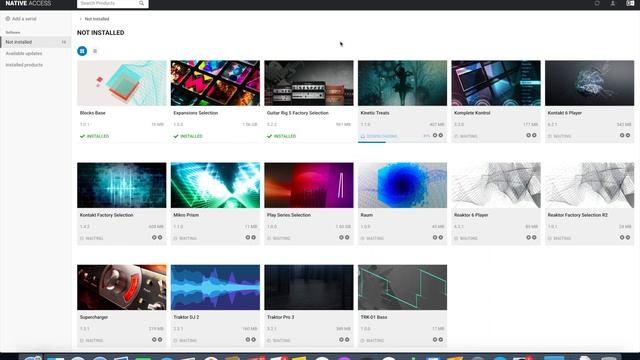Open the user account icon
640x360 pixels.
pyautogui.click(x=613, y=3)
